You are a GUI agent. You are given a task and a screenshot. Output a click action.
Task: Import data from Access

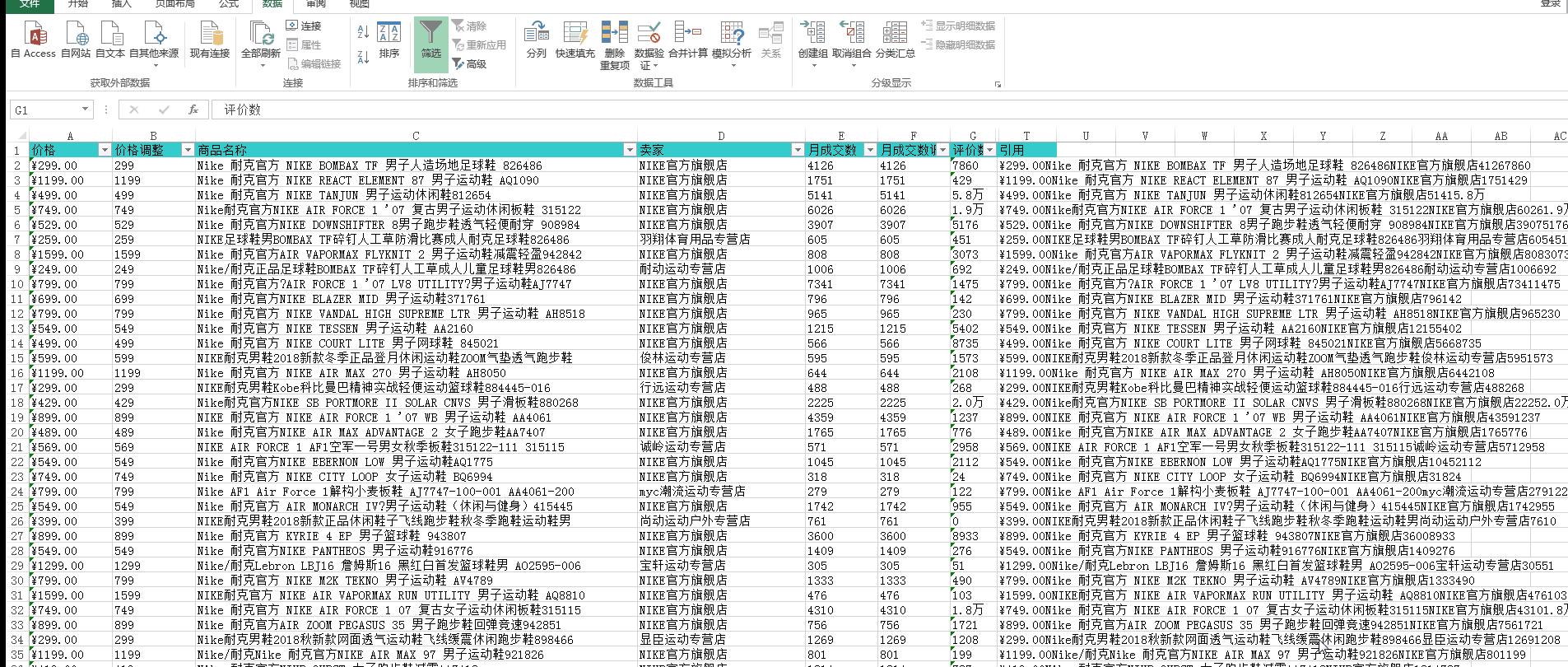point(34,40)
